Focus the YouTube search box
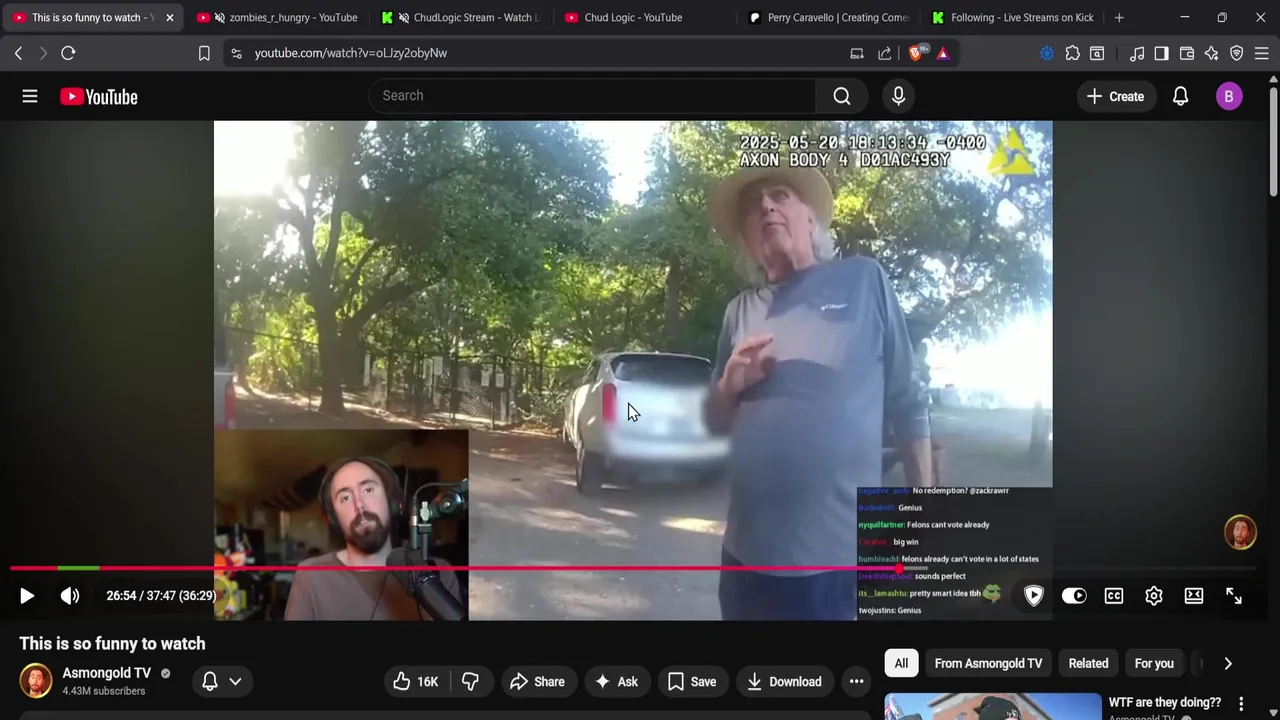Viewport: 1280px width, 720px height. 593,96
